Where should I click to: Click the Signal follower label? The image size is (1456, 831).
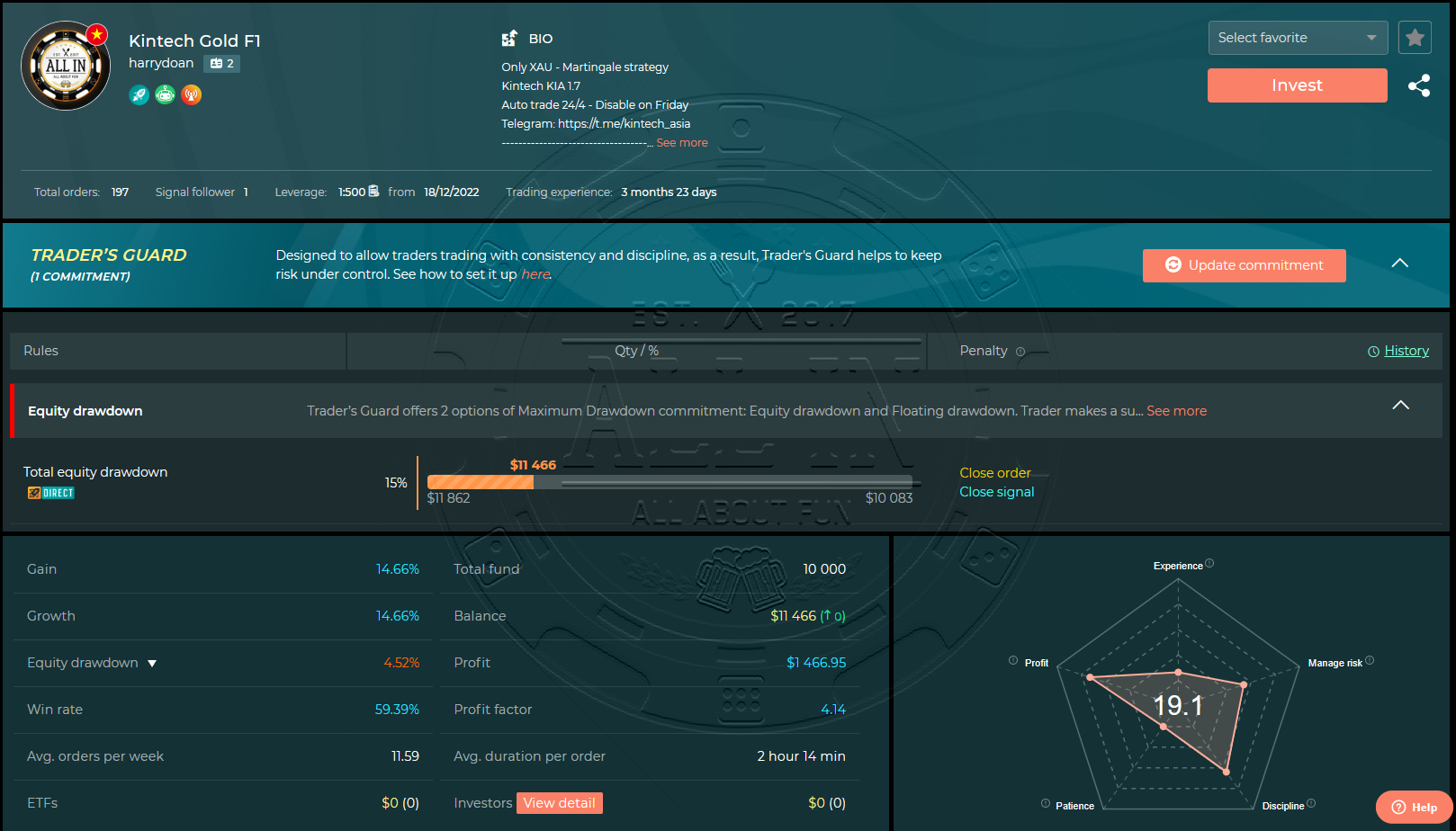click(x=195, y=192)
